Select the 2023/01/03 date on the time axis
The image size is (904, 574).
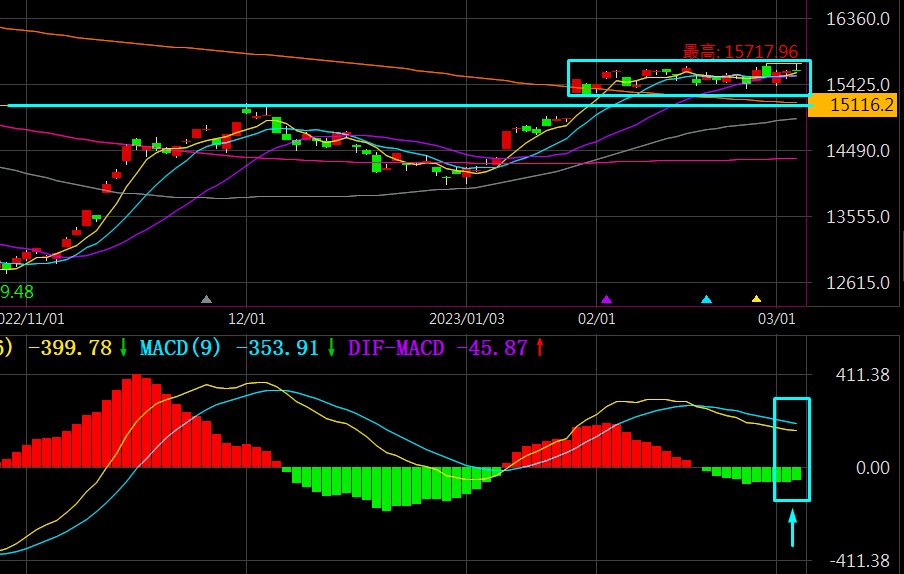(x=467, y=318)
